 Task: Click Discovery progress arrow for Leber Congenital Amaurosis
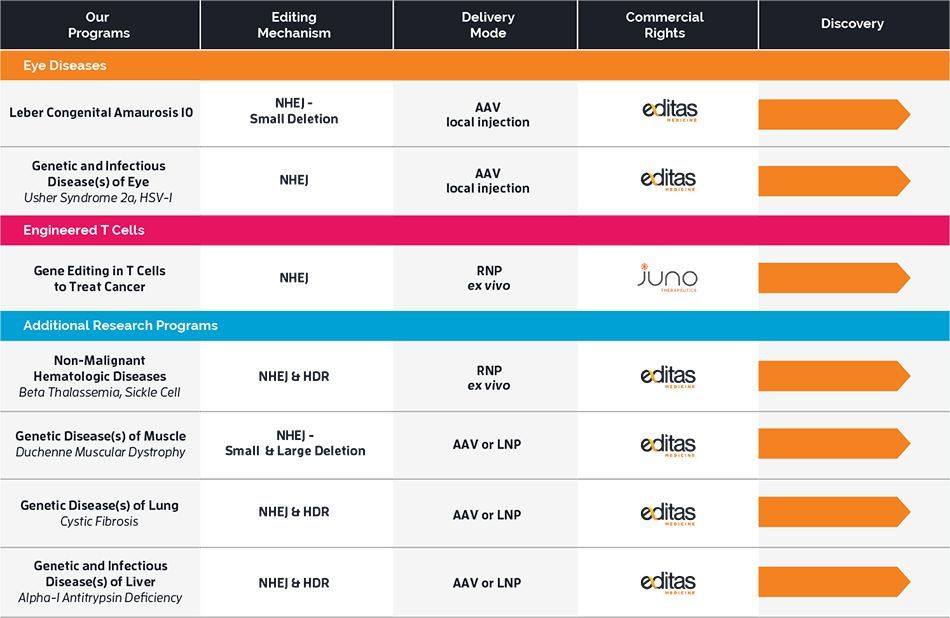[833, 114]
